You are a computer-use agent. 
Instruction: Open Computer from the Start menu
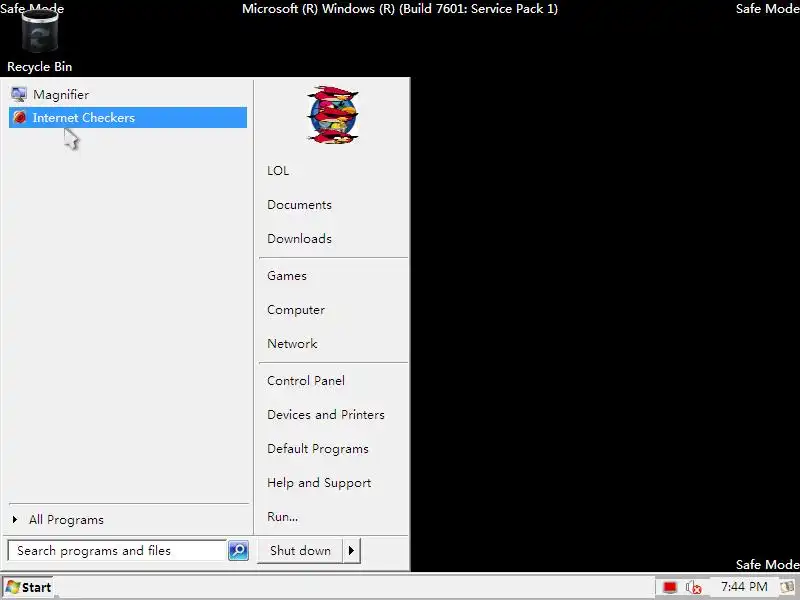click(x=296, y=310)
